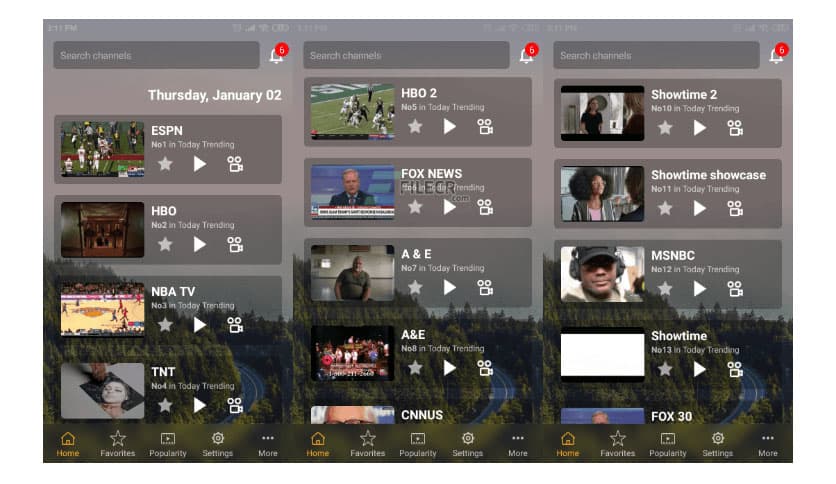Open Settings tab on middle screen
The width and height of the screenshot is (836, 484).
click(468, 445)
